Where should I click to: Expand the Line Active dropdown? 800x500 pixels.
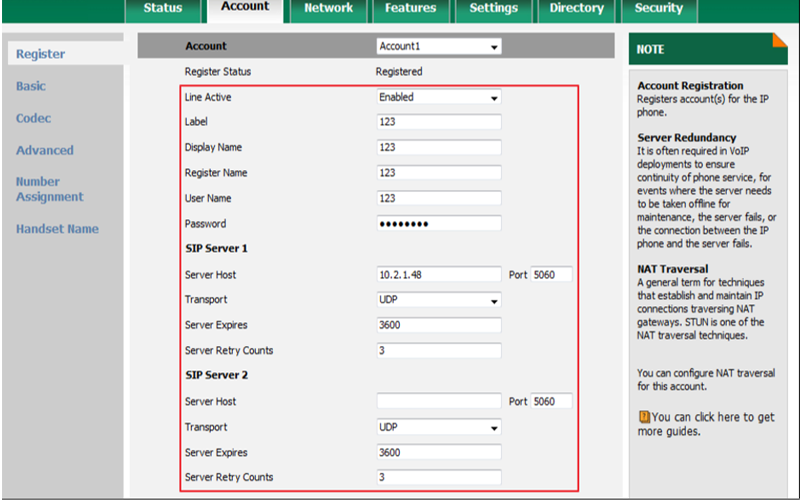click(439, 98)
